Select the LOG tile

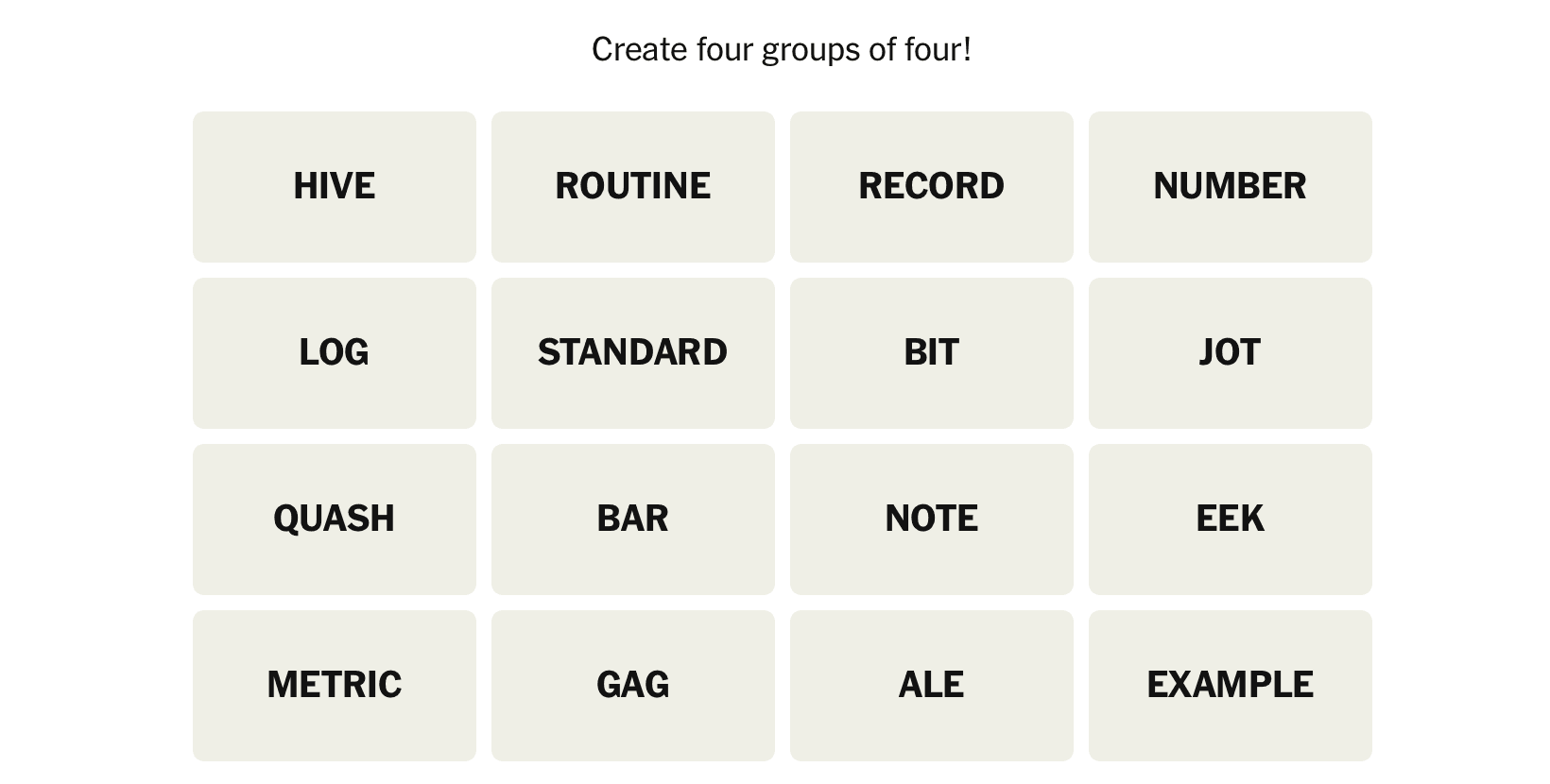coord(334,352)
